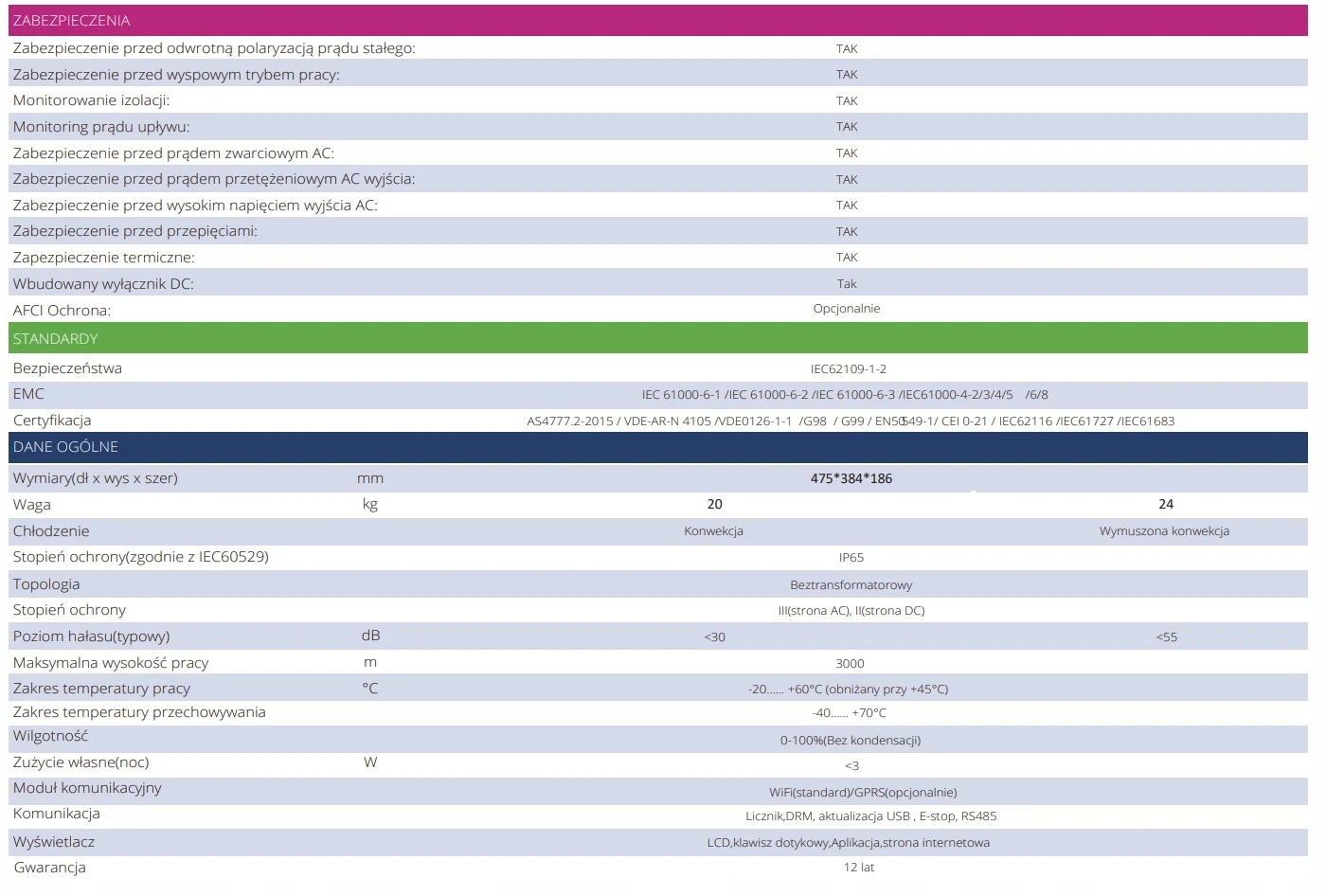Click the 'WiFi(standard)/GPRS(opcjonalnie)' value
The height and width of the screenshot is (896, 1326).
[863, 793]
